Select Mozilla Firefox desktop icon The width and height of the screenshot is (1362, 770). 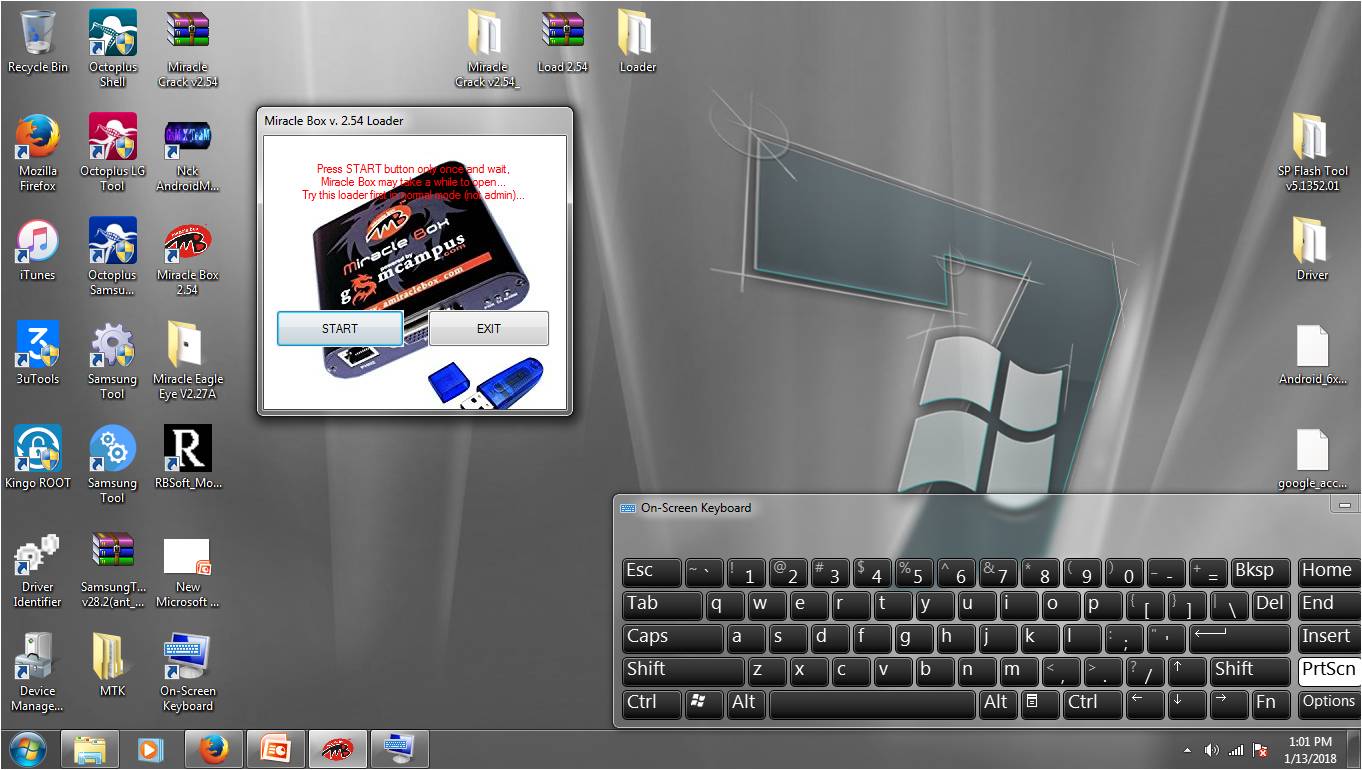coord(38,152)
